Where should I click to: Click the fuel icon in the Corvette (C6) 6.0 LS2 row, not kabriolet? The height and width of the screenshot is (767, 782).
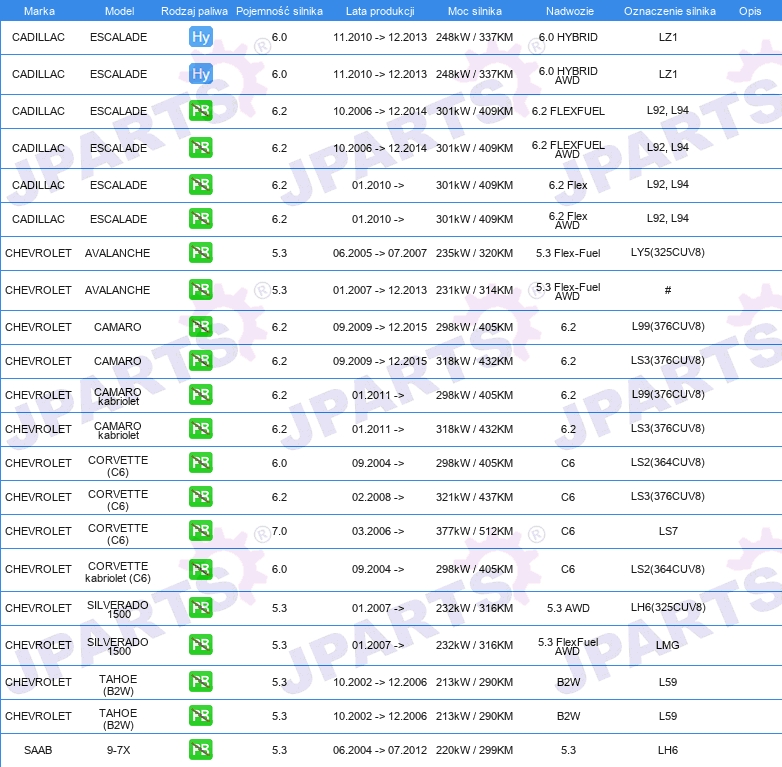(200, 462)
